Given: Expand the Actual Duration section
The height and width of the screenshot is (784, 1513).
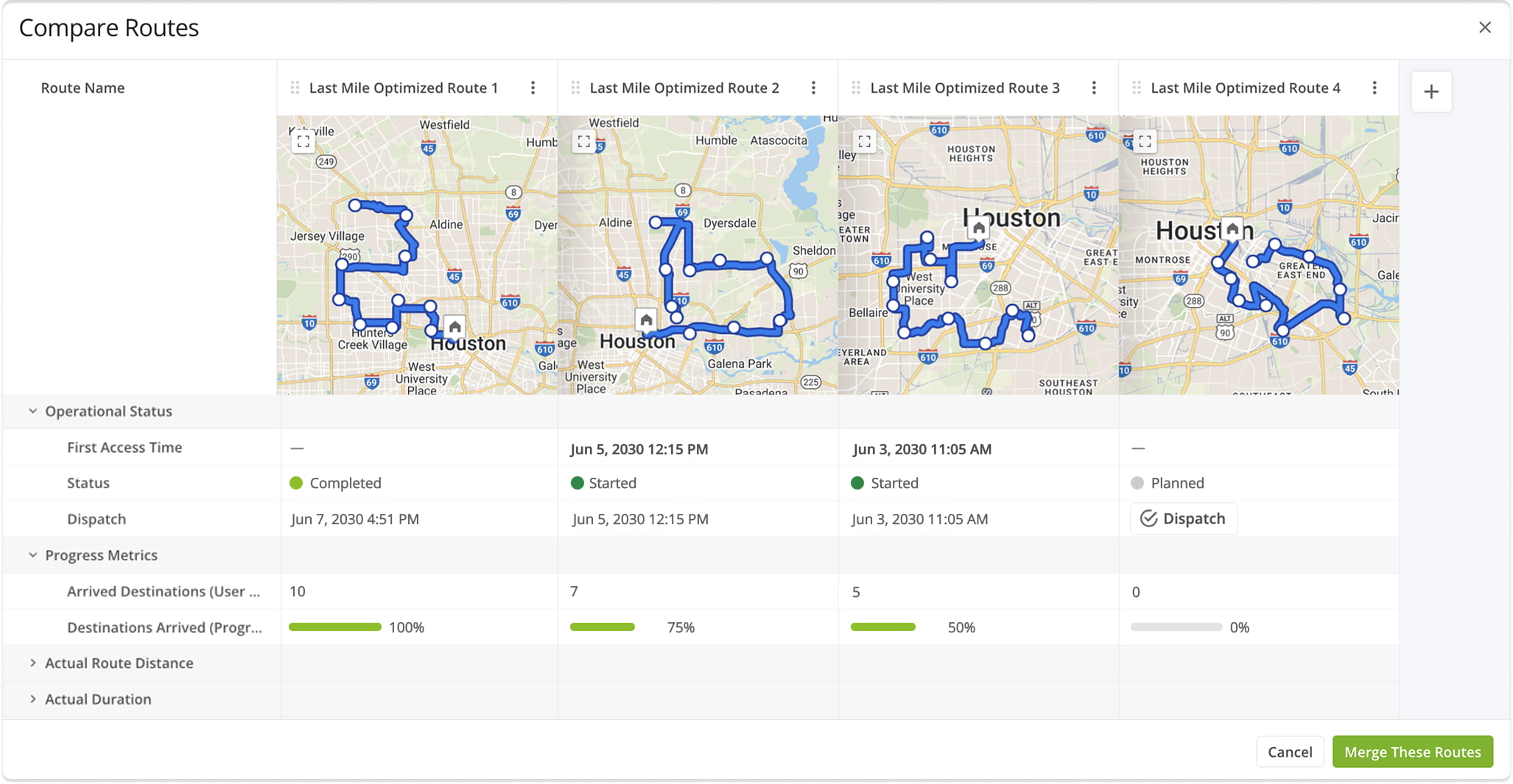Looking at the screenshot, I should click(33, 699).
